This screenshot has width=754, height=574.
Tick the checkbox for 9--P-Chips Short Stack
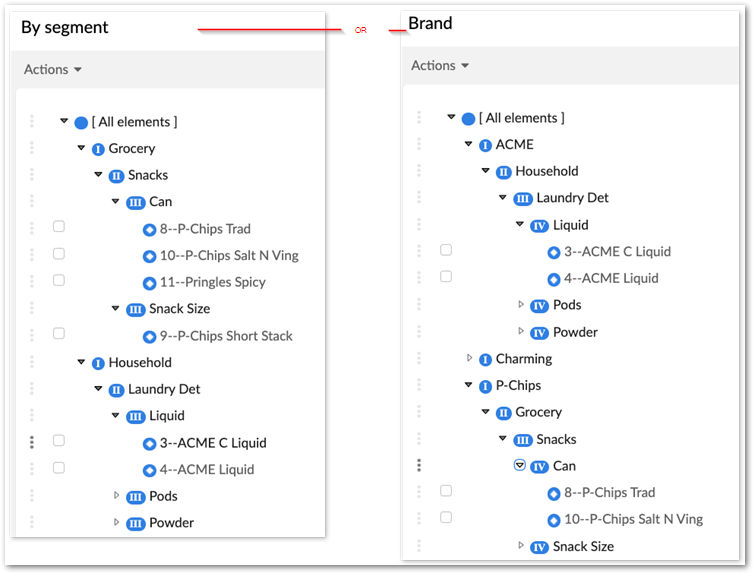pyautogui.click(x=59, y=333)
